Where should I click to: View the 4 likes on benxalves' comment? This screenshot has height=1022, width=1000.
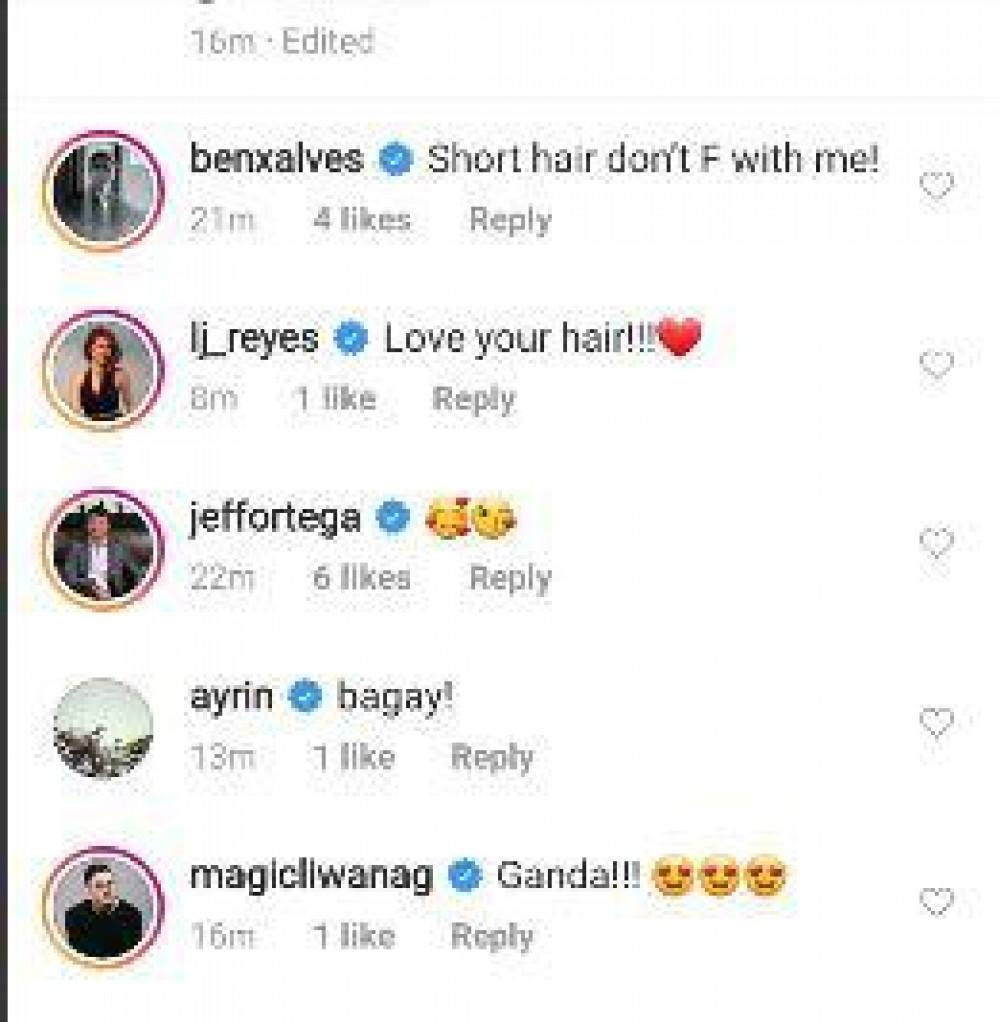click(361, 221)
